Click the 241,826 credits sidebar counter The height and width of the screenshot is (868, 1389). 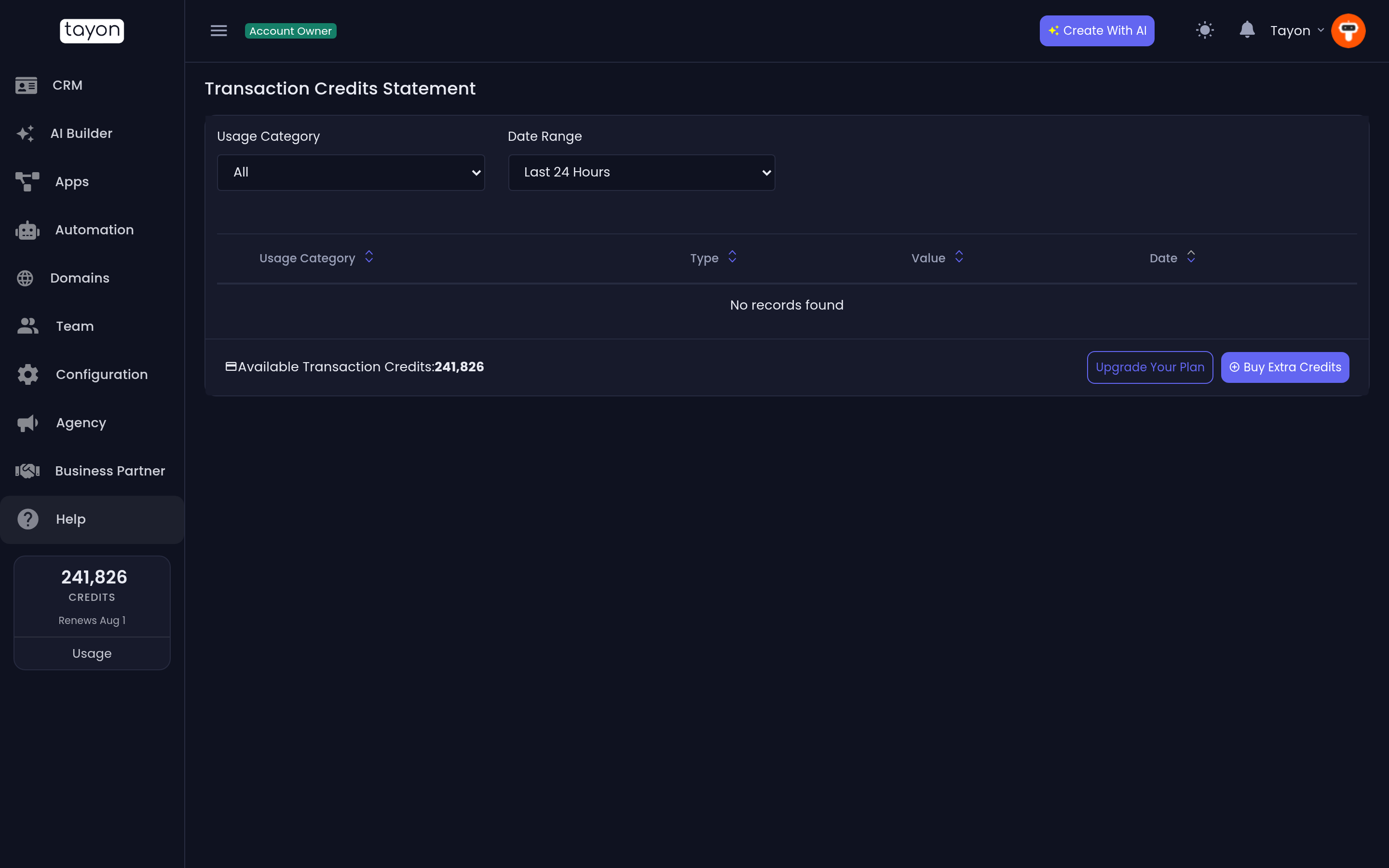94,577
